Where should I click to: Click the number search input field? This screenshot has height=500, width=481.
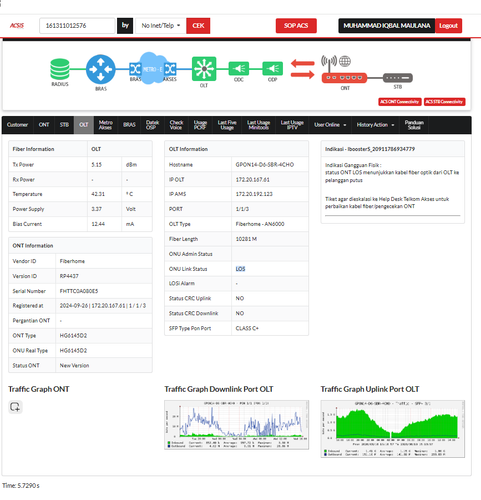coord(77,26)
